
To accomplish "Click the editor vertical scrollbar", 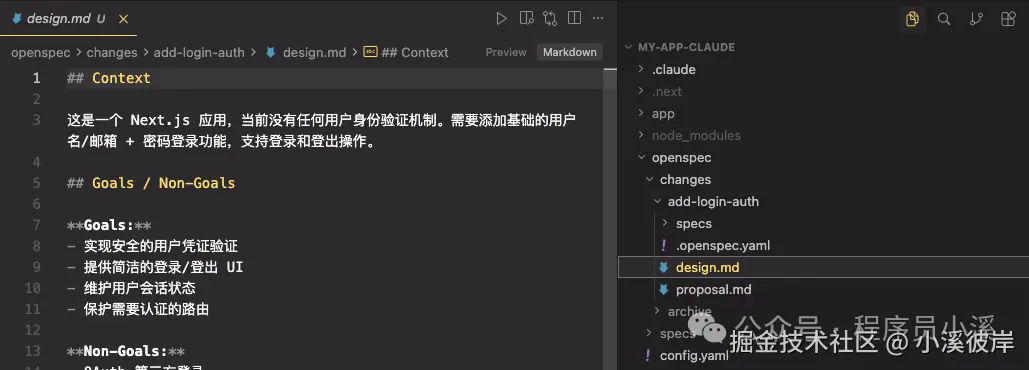I will tap(610, 218).
